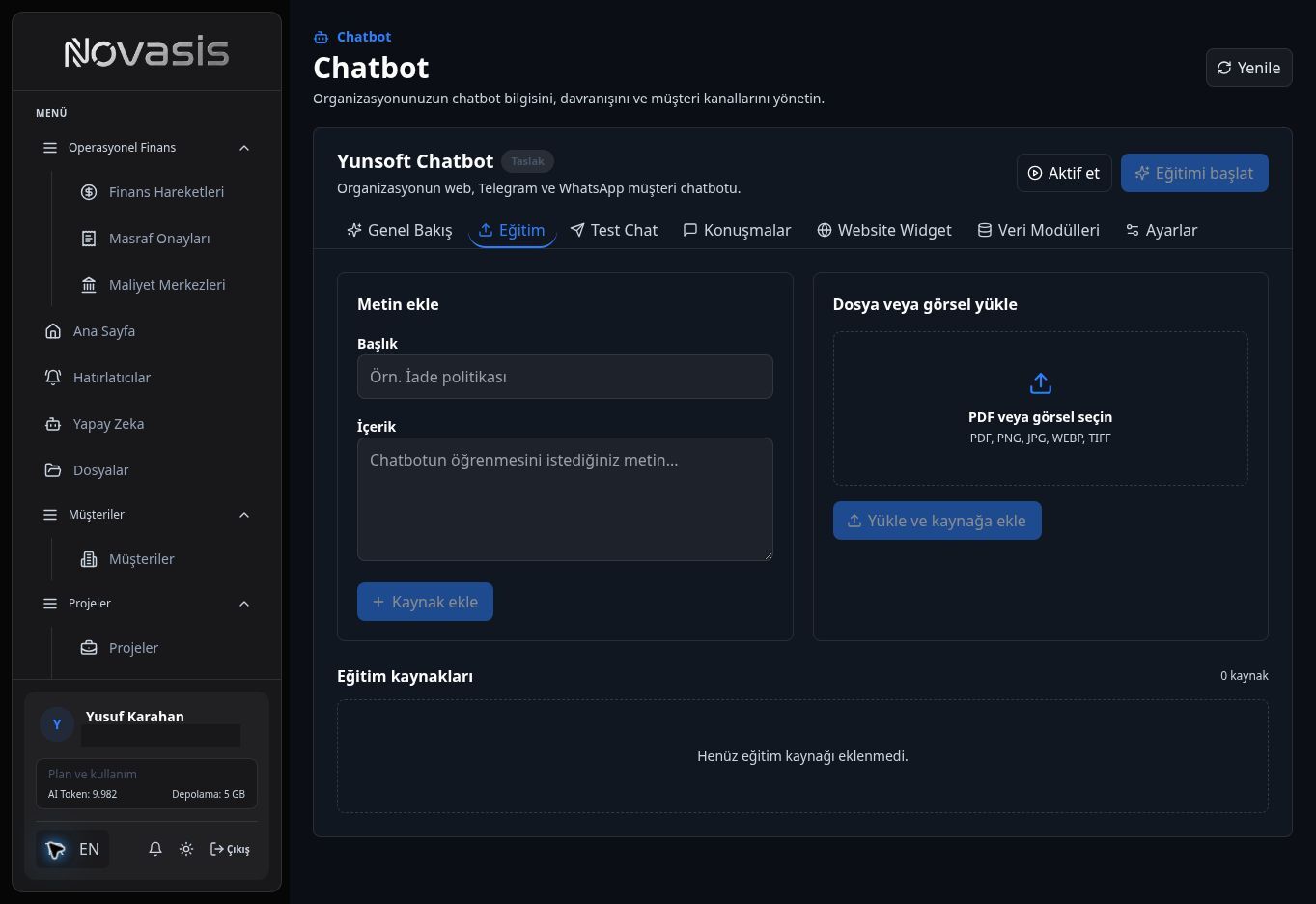Viewport: 1316px width, 904px height.
Task: Click Kaynak ekle button
Action: pos(425,602)
